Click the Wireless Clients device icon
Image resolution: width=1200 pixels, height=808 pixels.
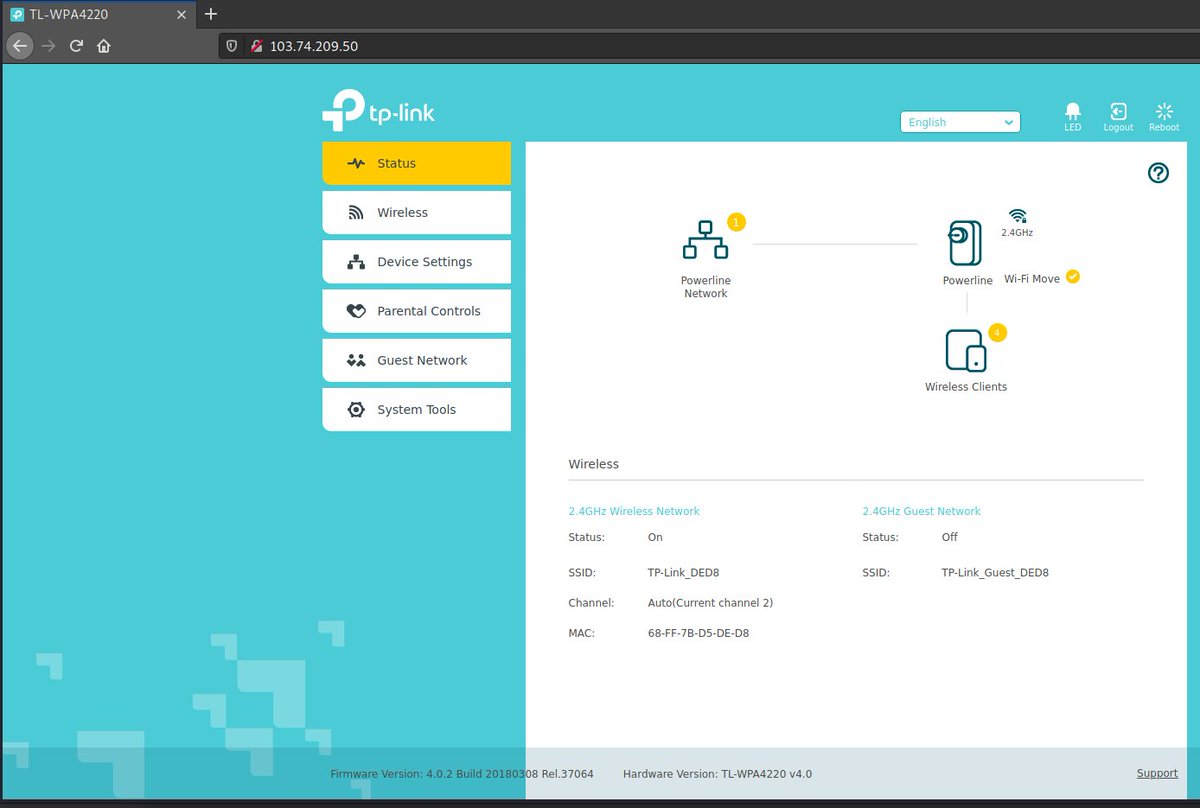[x=966, y=351]
